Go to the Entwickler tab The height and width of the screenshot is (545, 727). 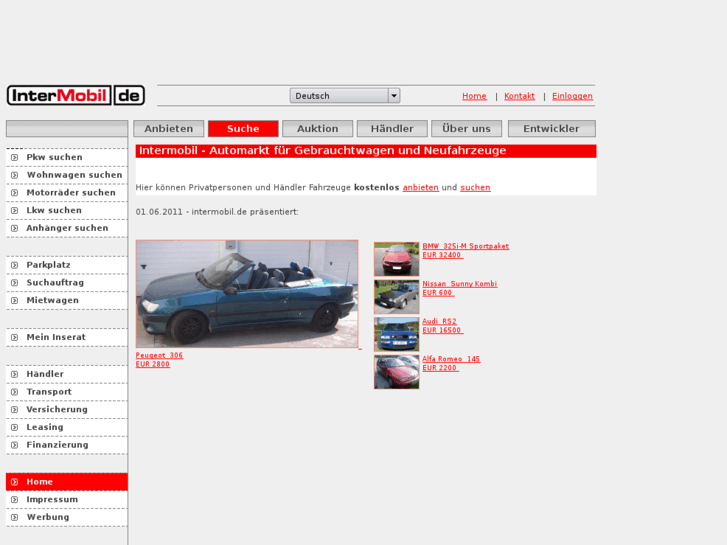(x=552, y=128)
